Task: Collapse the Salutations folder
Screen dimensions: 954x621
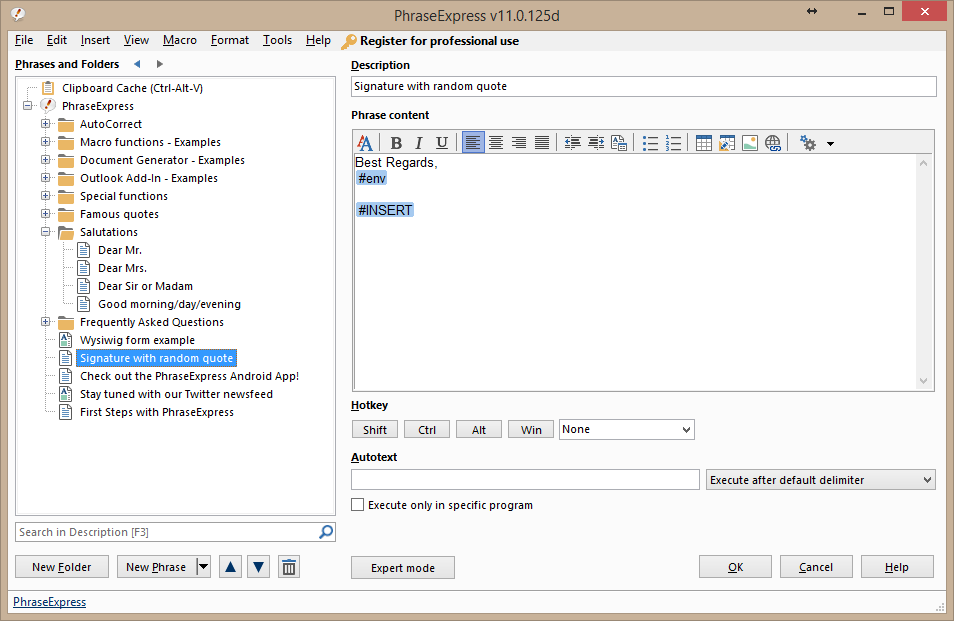Action: 46,232
